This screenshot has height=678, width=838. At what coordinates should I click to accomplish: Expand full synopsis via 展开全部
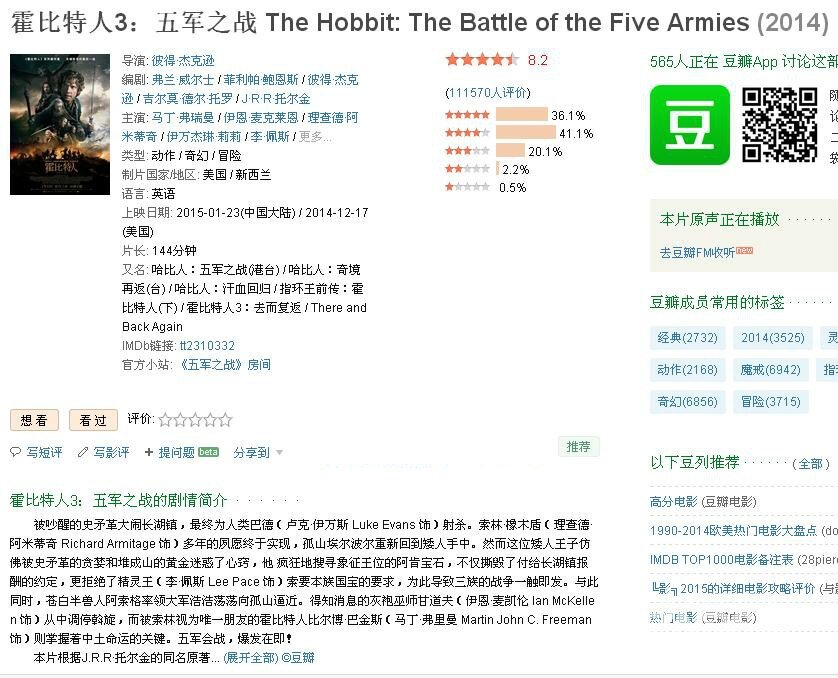pos(250,657)
